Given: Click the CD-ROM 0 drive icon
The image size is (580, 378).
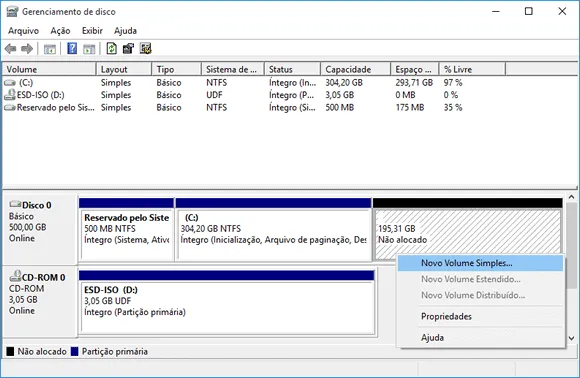Looking at the screenshot, I should 15,276.
